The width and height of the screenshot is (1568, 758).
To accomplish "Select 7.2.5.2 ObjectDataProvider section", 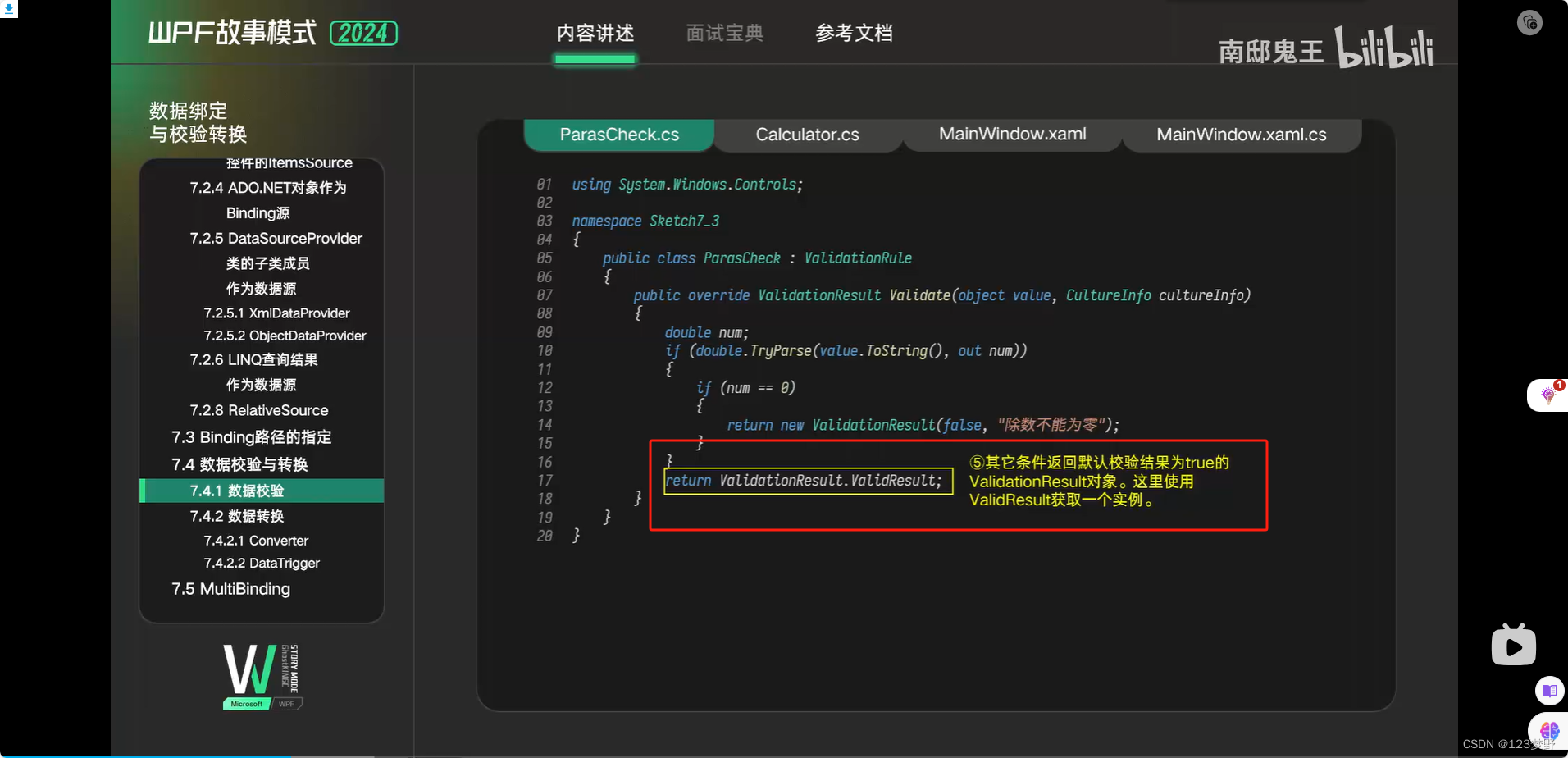I will 285,336.
